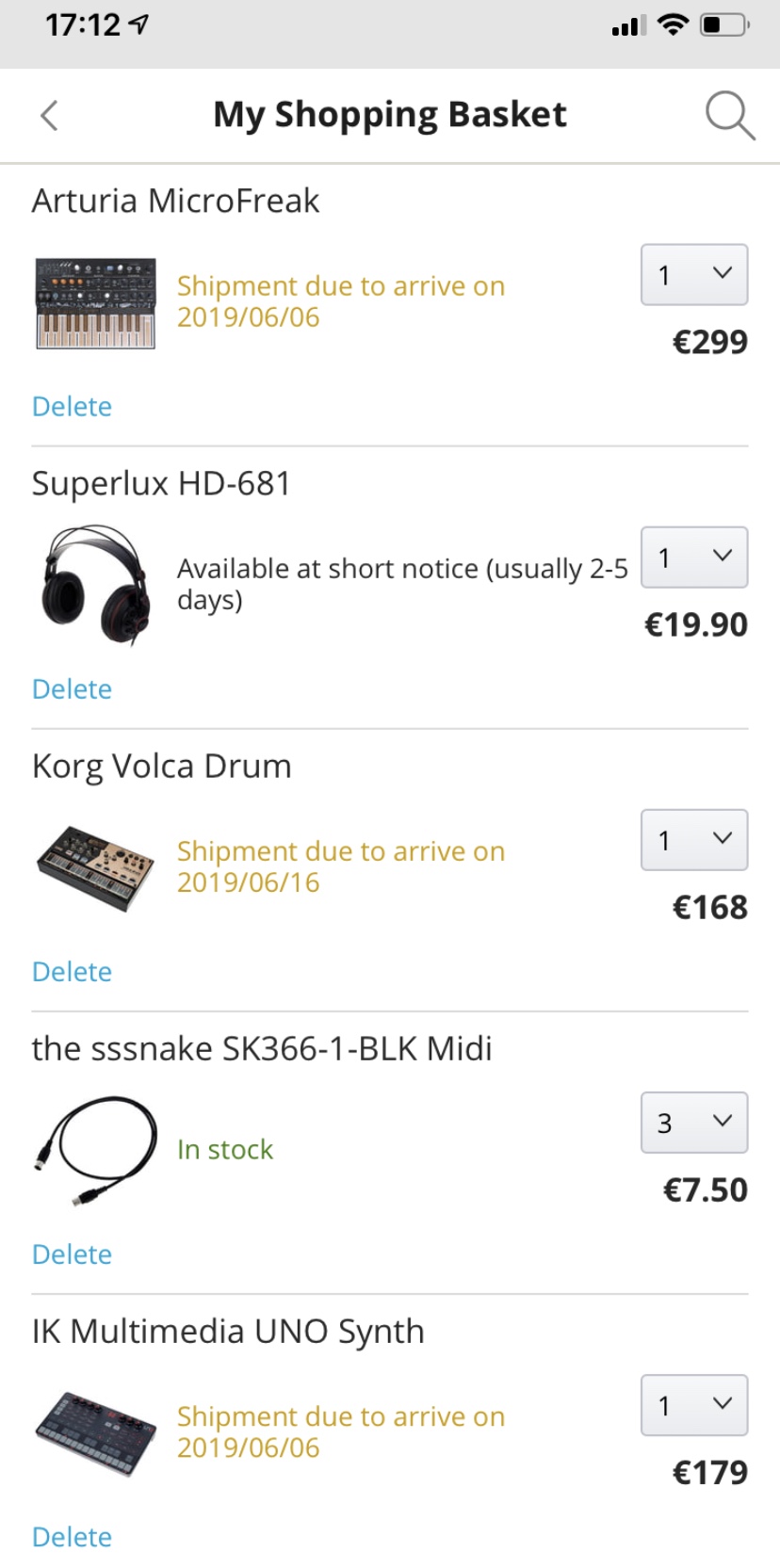The image size is (780, 1568).
Task: Adjust IK Multimedia UNO Synth quantity
Action: pos(694,1405)
